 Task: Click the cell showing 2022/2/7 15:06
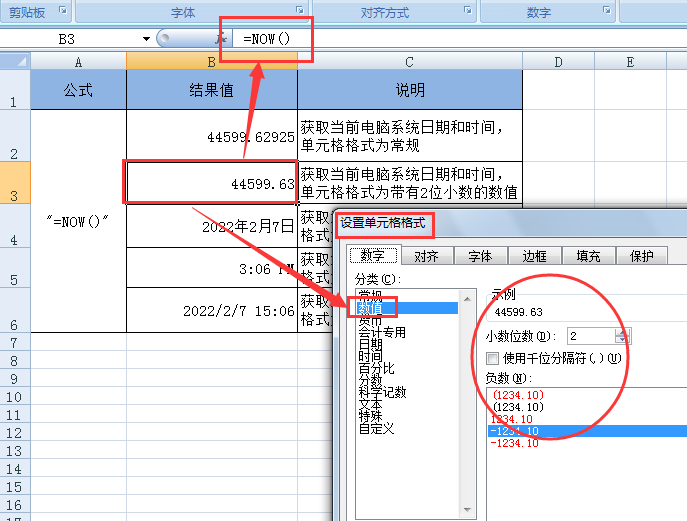[212, 310]
